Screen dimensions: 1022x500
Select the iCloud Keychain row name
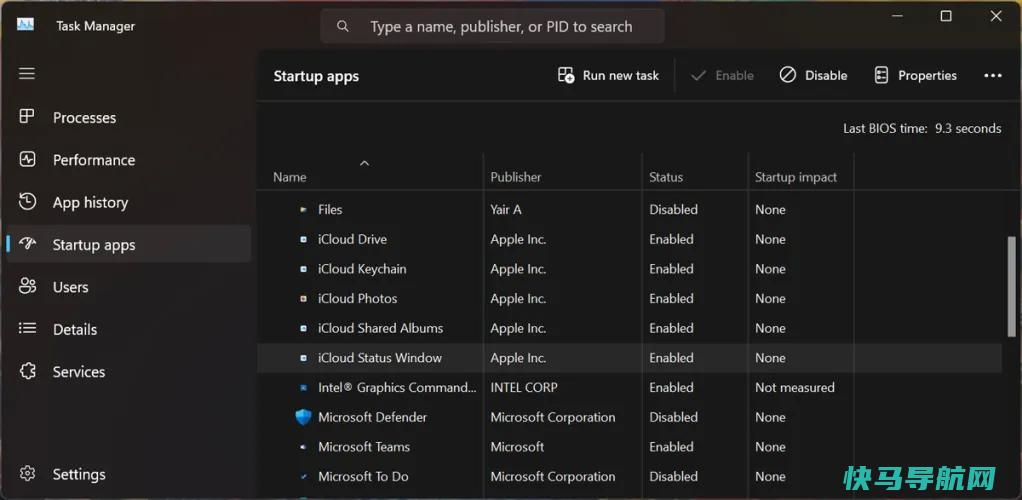click(x=362, y=269)
